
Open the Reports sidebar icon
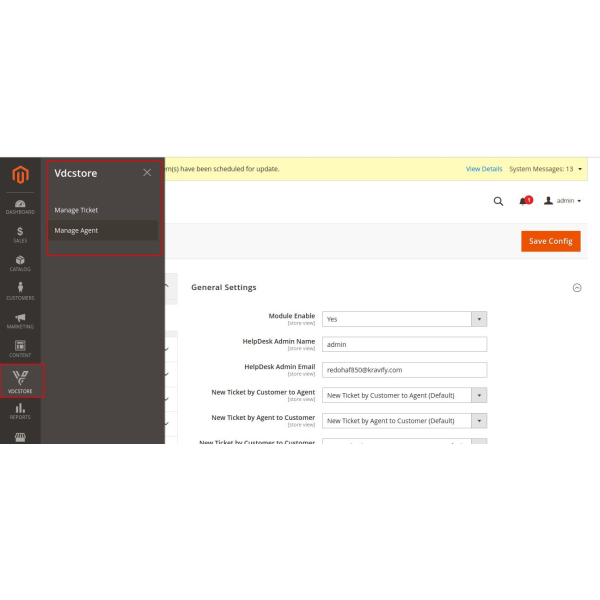click(x=20, y=411)
